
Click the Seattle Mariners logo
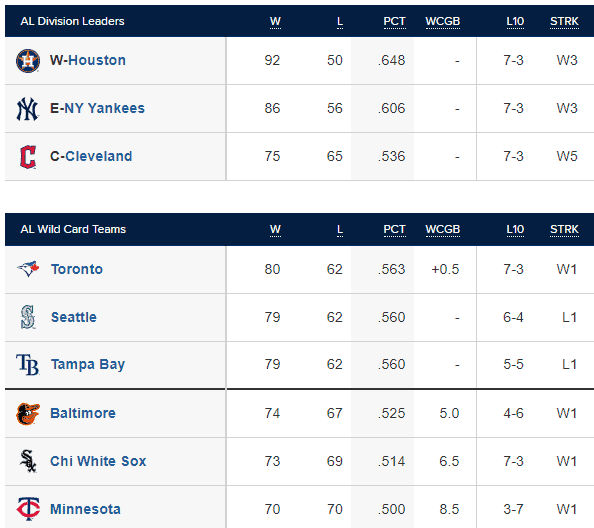28,317
